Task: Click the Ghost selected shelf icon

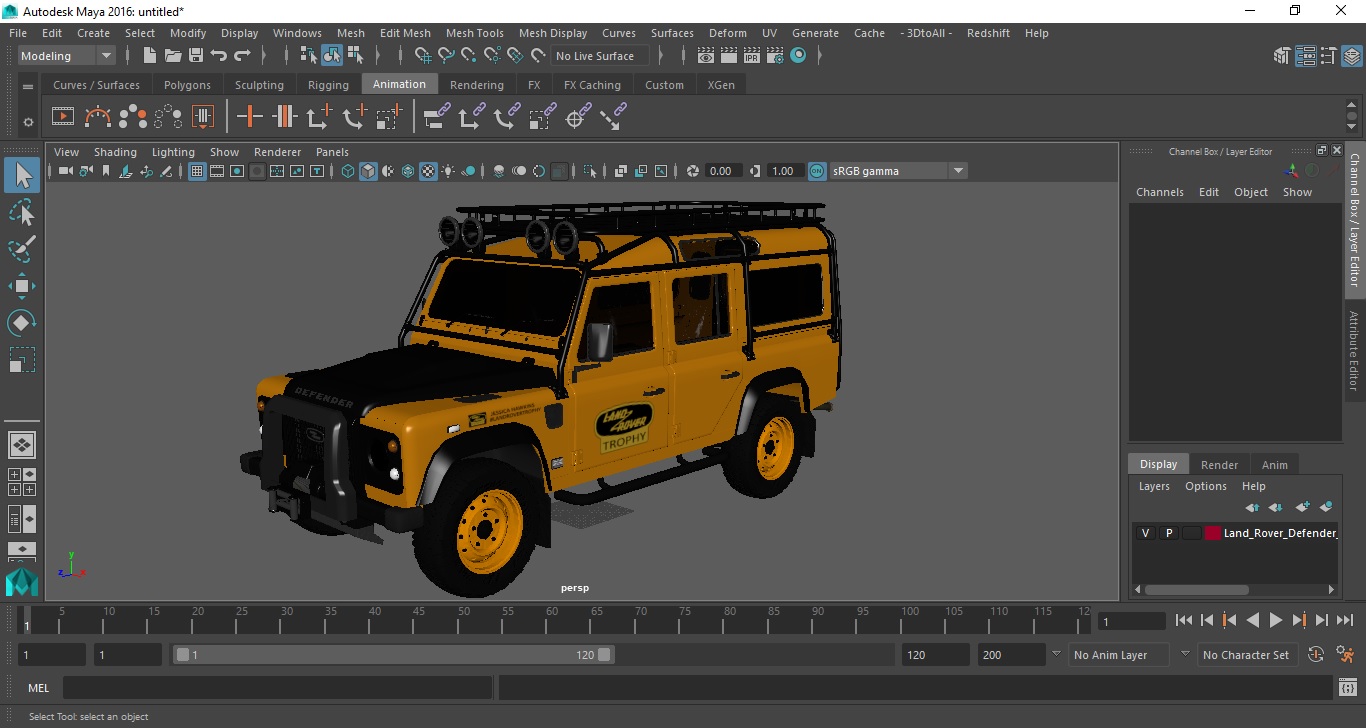Action: [x=133, y=117]
